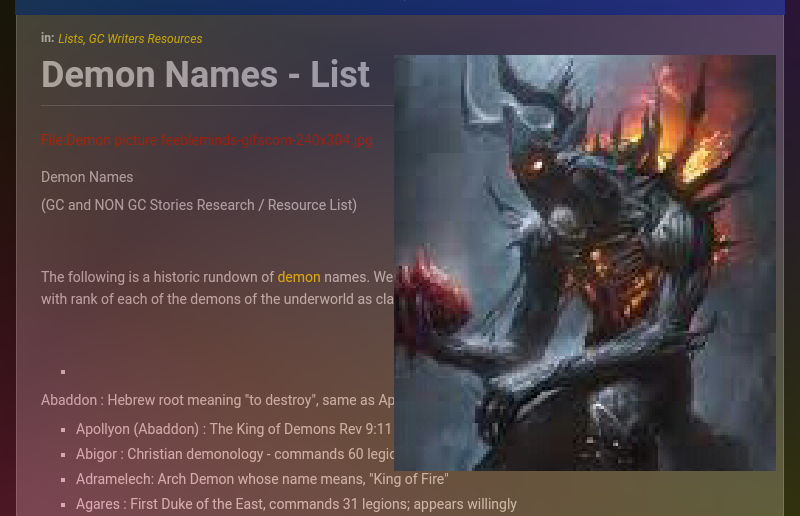Image resolution: width=800 pixels, height=516 pixels.
Task: Click 'The following is a historic rundown' paragraph
Action: point(157,277)
